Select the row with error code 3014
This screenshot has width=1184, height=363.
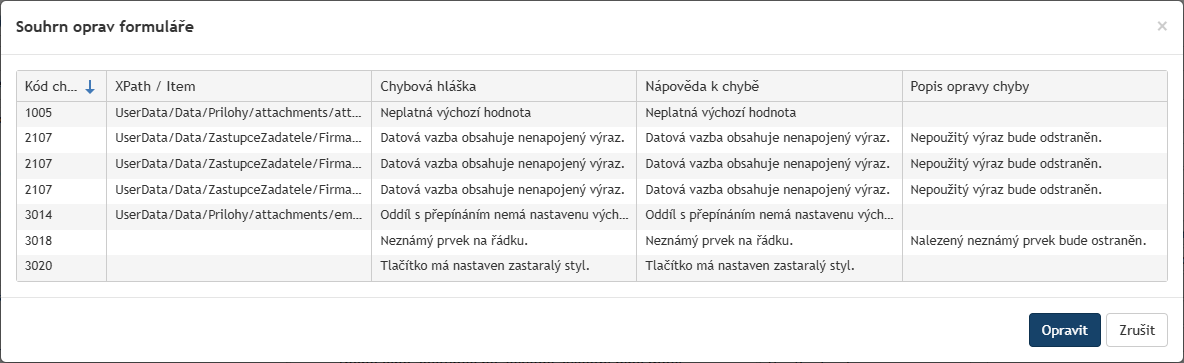point(592,216)
